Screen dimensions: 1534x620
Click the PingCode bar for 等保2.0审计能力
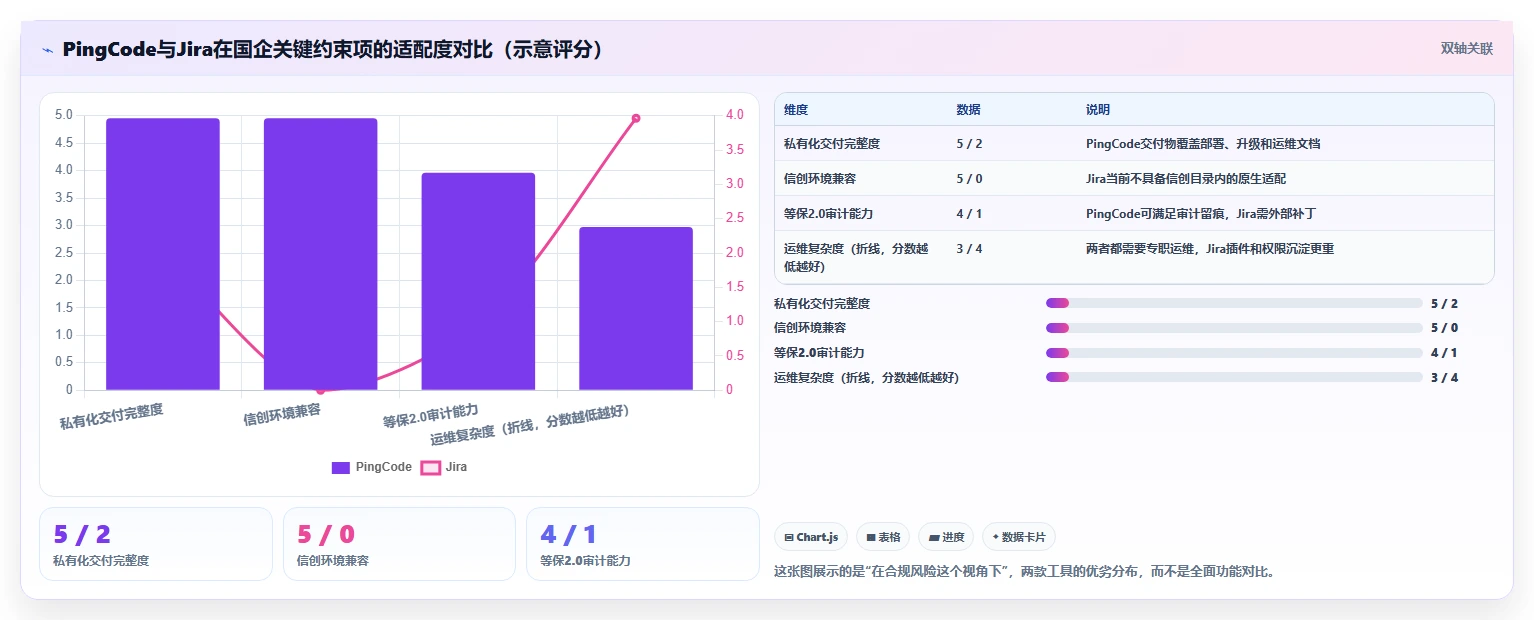(x=478, y=282)
